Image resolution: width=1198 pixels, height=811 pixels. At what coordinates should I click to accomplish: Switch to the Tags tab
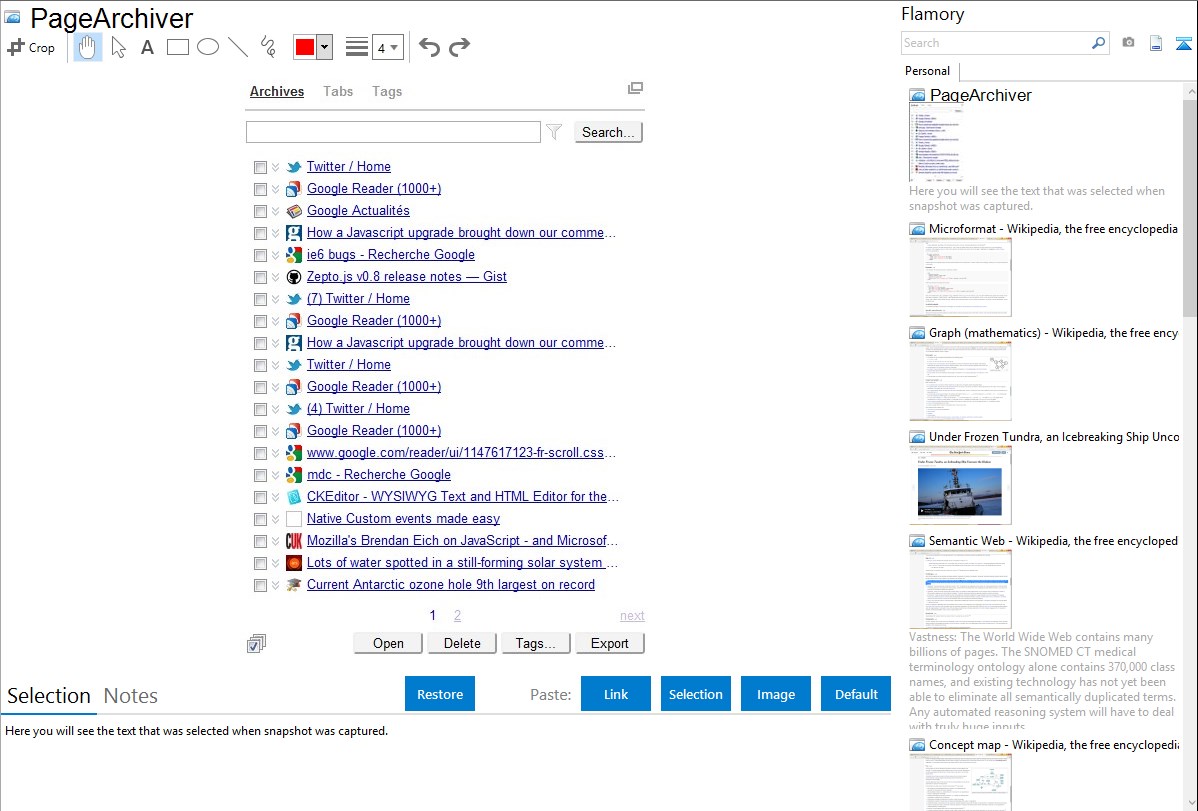tap(386, 91)
